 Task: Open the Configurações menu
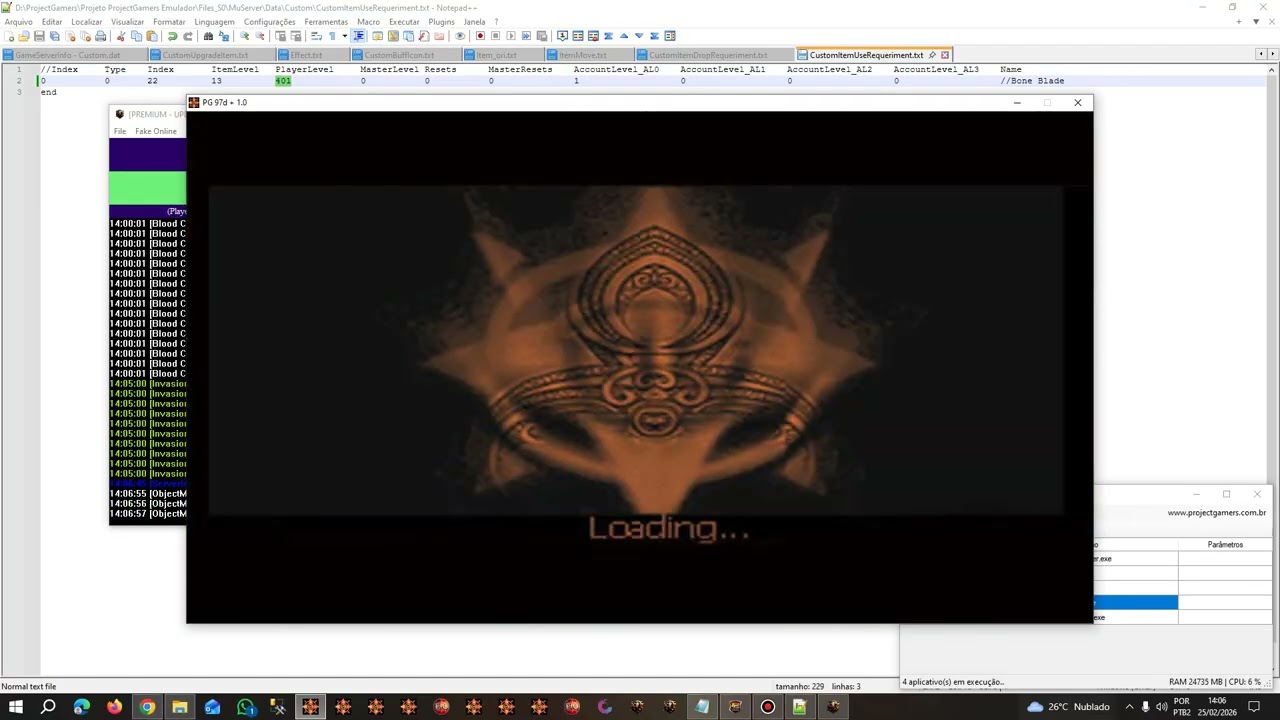[270, 21]
